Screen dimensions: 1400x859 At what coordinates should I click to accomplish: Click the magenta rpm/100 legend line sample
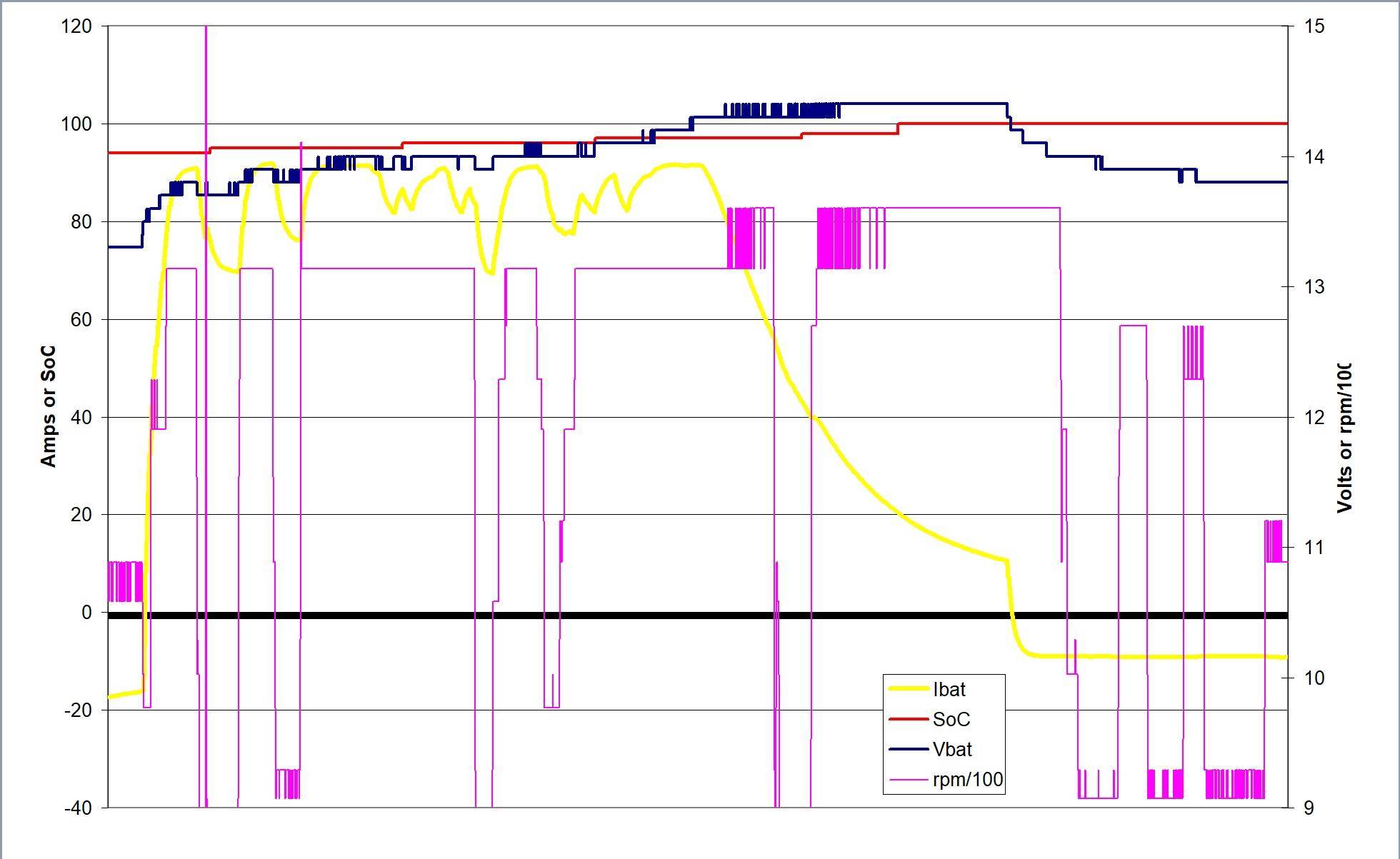908,779
